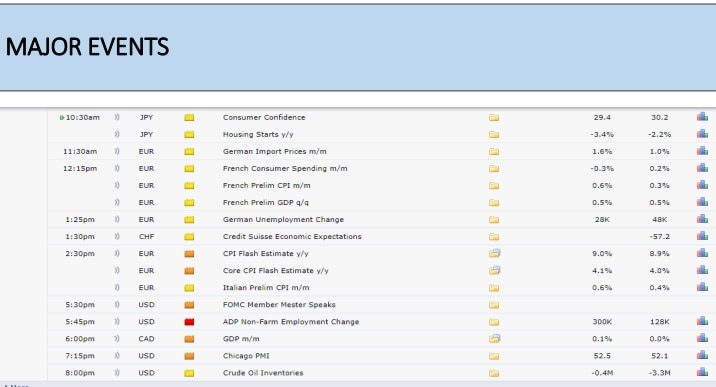Open detail folder for CAD GDP m/m
Image resolution: width=716 pixels, height=387 pixels.
[495, 339]
